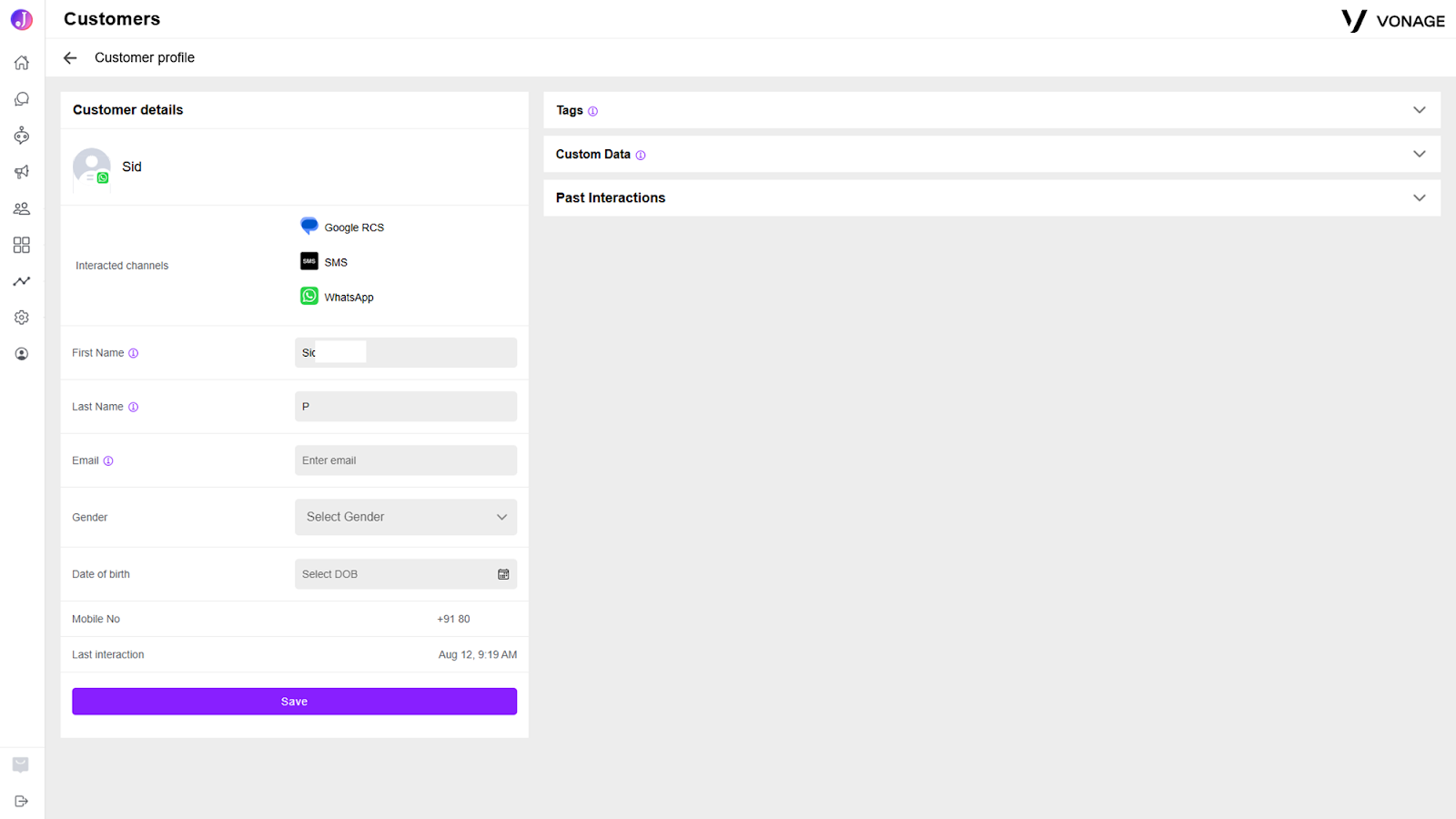This screenshot has width=1456, height=819.
Task: Open the settings gear sidebar icon
Action: point(22,318)
